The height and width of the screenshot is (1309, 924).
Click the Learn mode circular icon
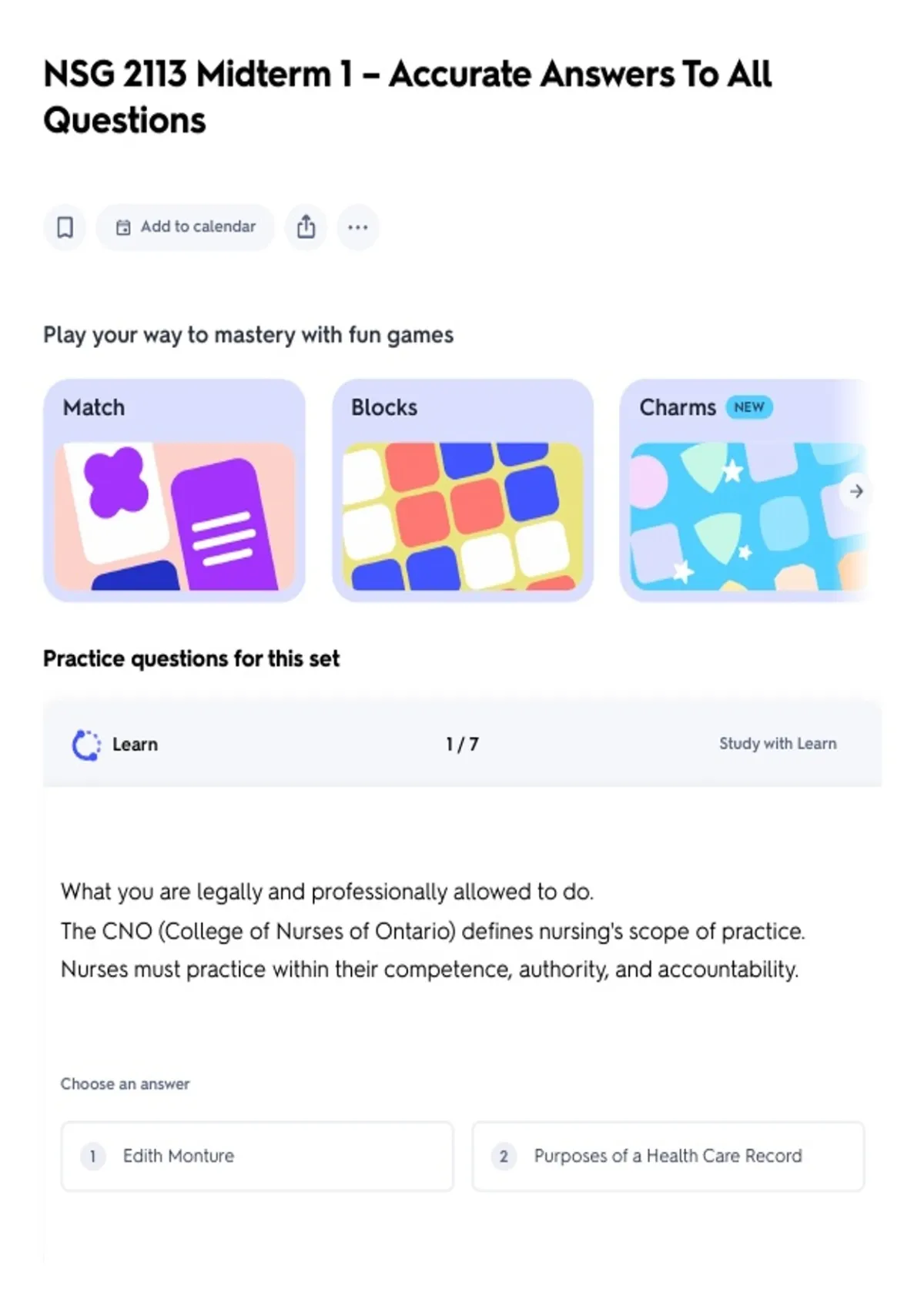point(86,745)
